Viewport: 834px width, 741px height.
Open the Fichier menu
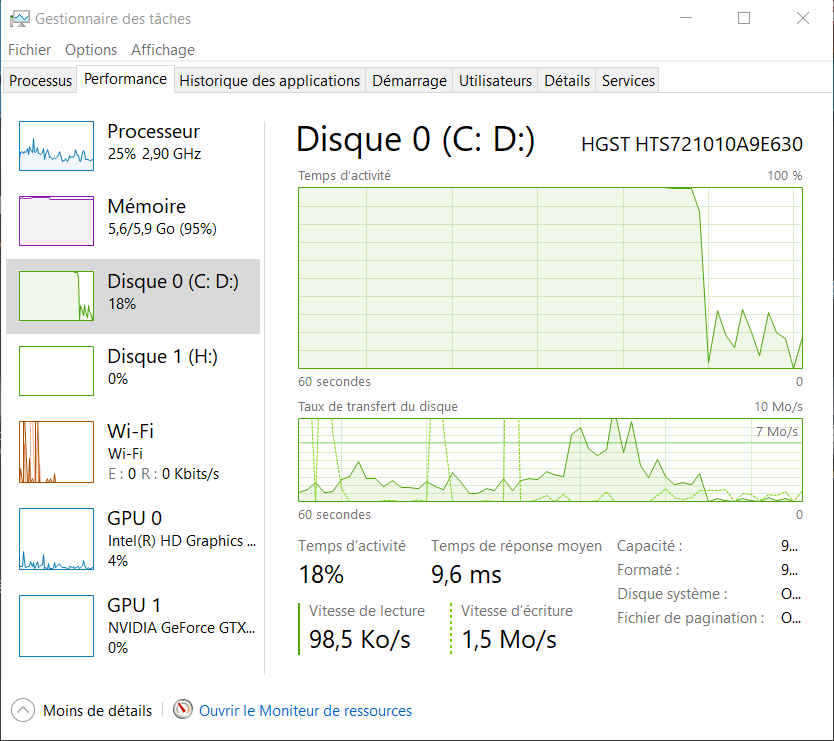29,50
